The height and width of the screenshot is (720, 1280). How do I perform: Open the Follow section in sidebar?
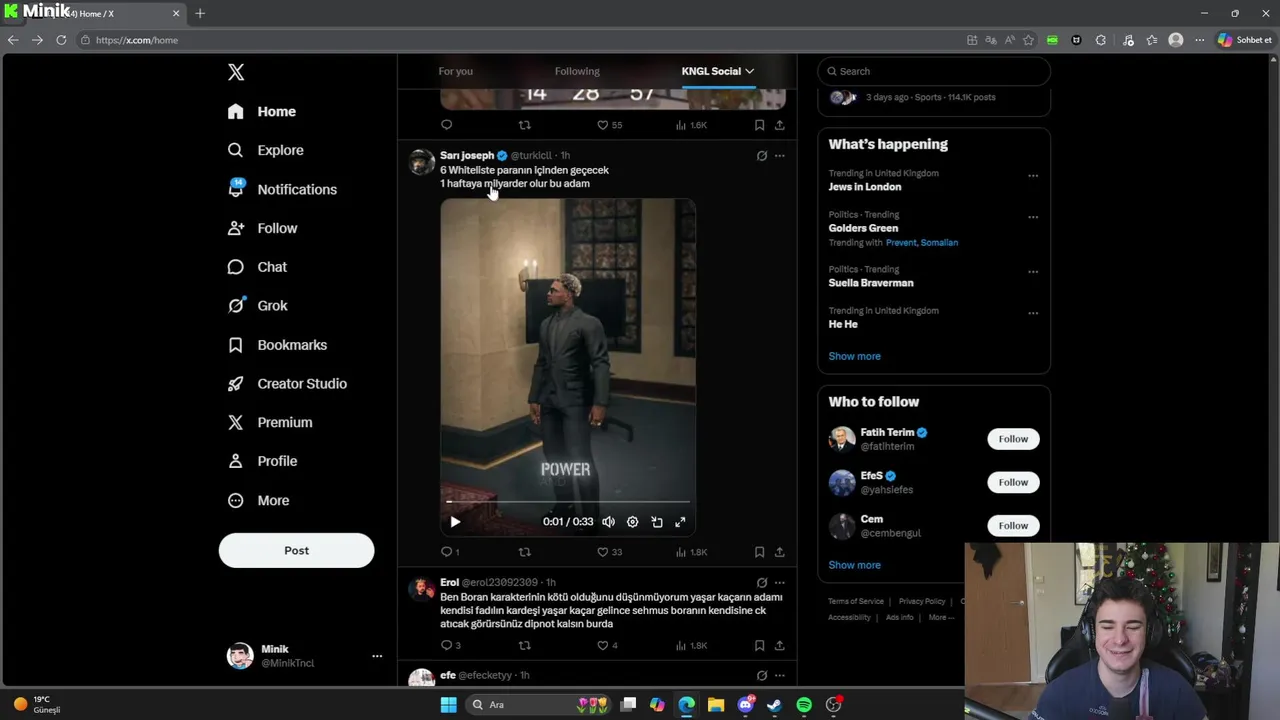click(263, 228)
